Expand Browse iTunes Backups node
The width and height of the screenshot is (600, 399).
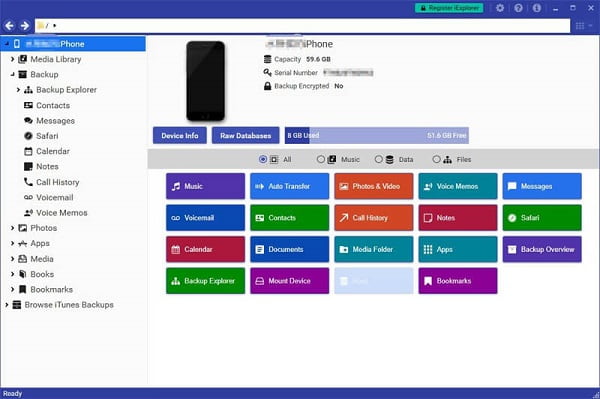[7, 305]
